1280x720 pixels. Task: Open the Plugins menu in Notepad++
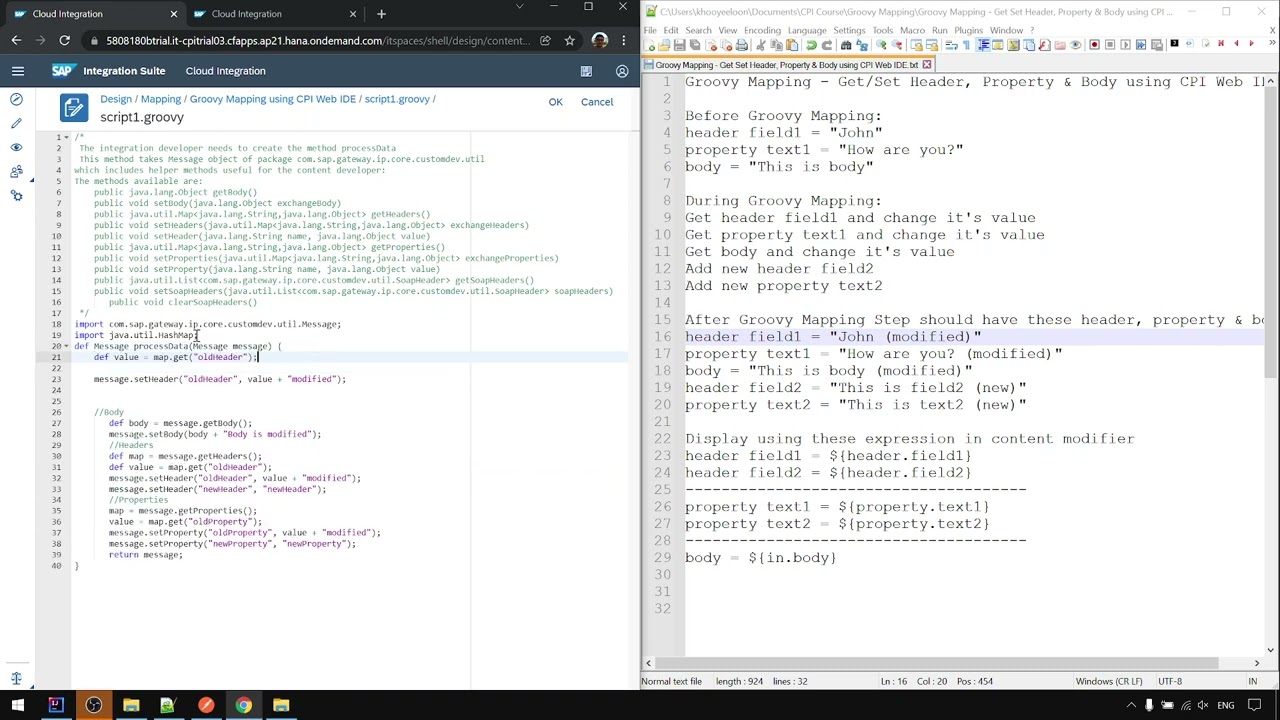(x=968, y=30)
